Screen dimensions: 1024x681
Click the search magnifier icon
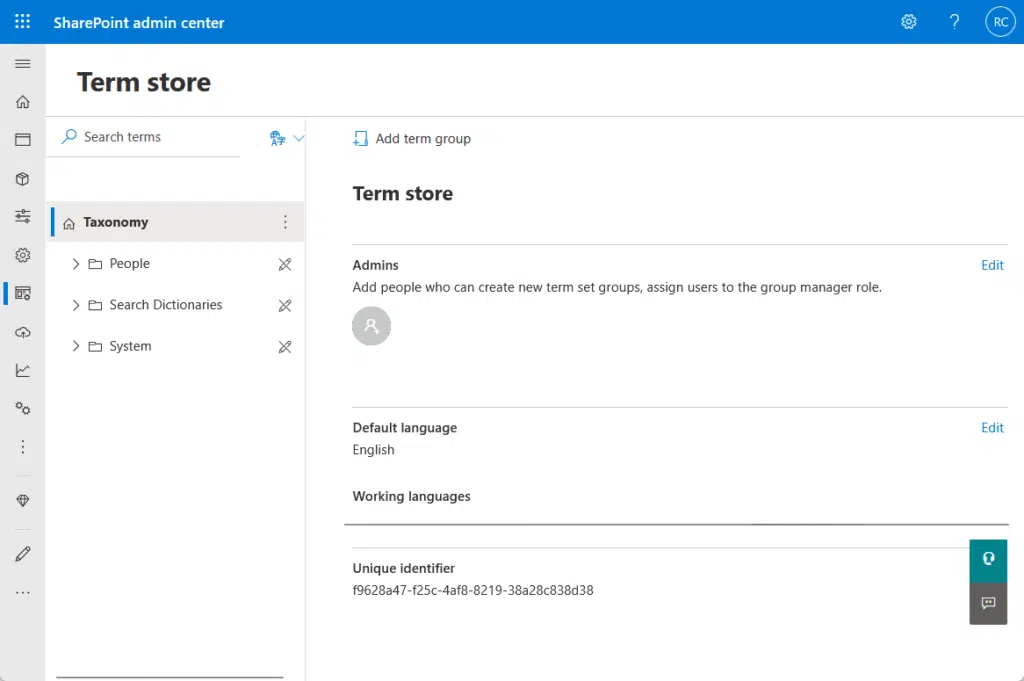coord(69,136)
